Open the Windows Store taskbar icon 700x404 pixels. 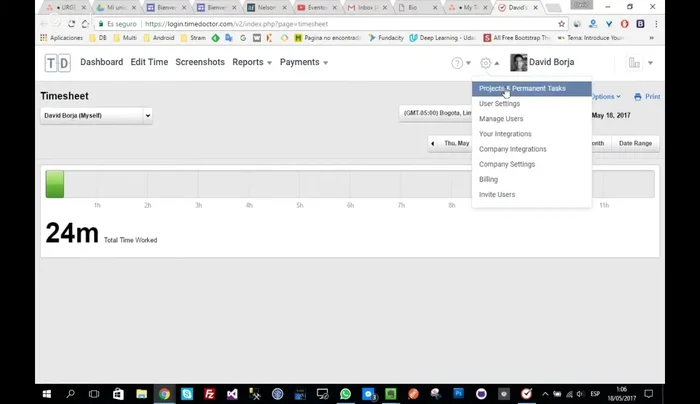[118, 394]
